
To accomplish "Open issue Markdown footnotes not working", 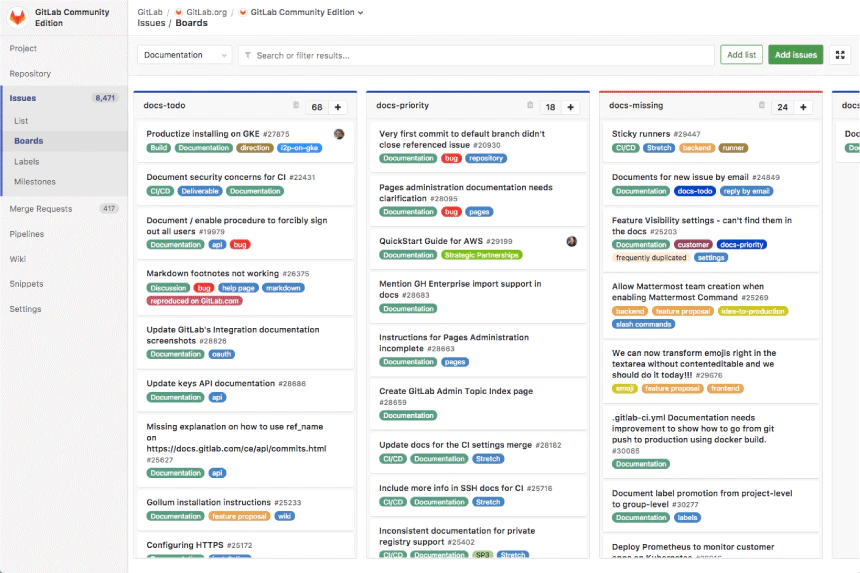I will tap(212, 273).
